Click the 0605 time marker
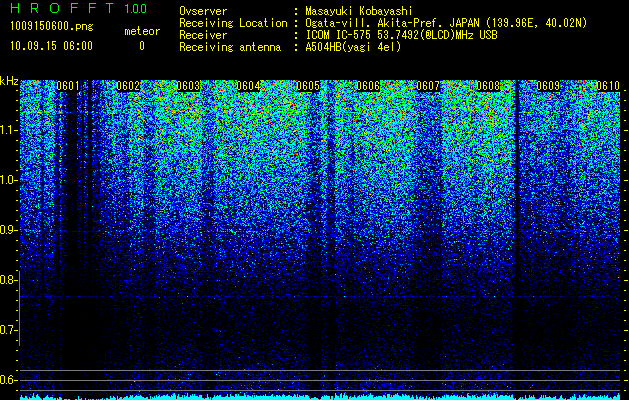This screenshot has width=629, height=400. (308, 86)
